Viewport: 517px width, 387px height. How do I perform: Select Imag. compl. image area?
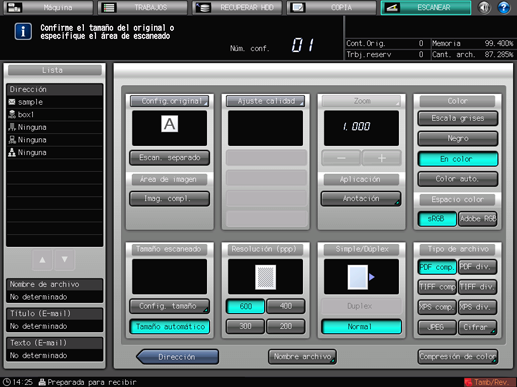(169, 199)
